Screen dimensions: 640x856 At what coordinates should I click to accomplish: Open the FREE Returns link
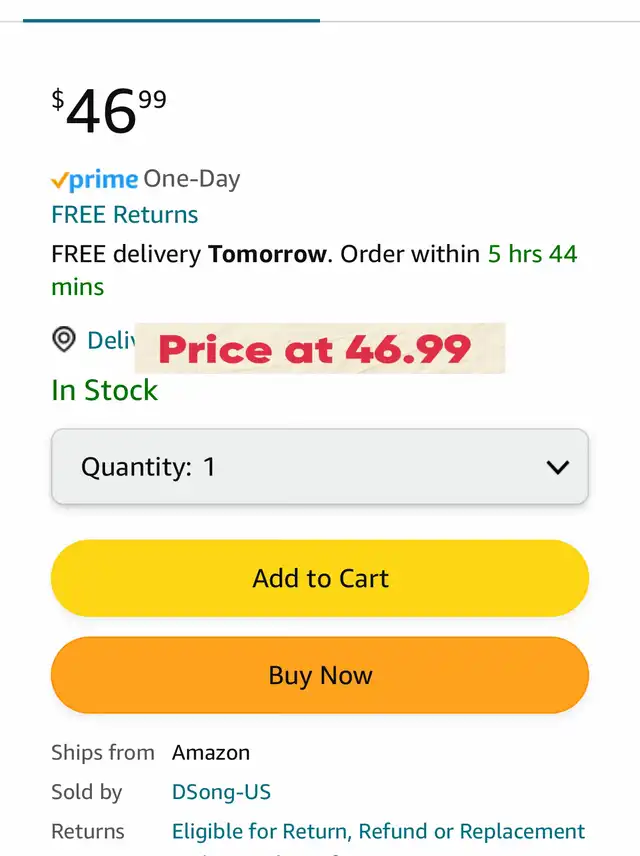125,215
